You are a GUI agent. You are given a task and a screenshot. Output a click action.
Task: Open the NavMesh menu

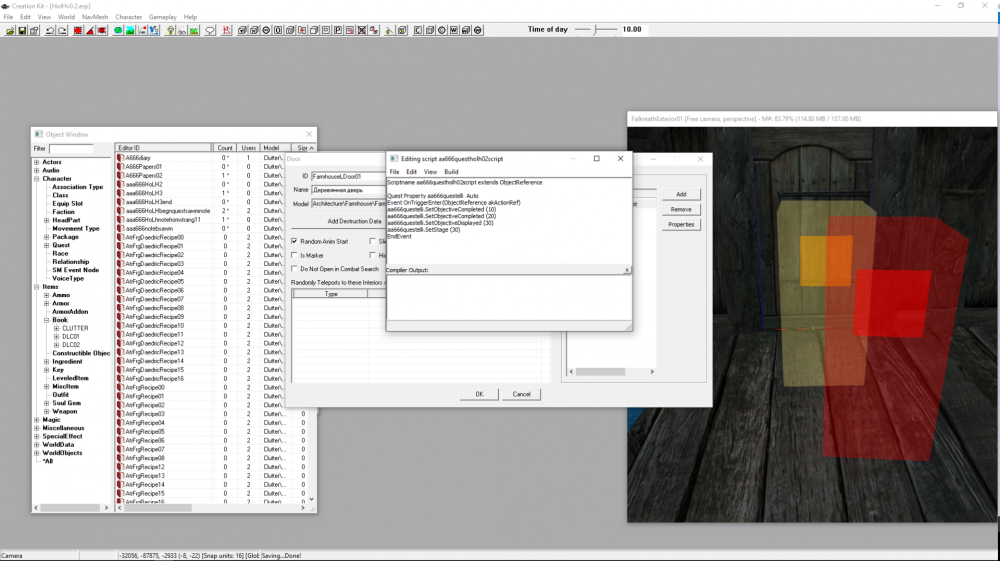point(95,17)
